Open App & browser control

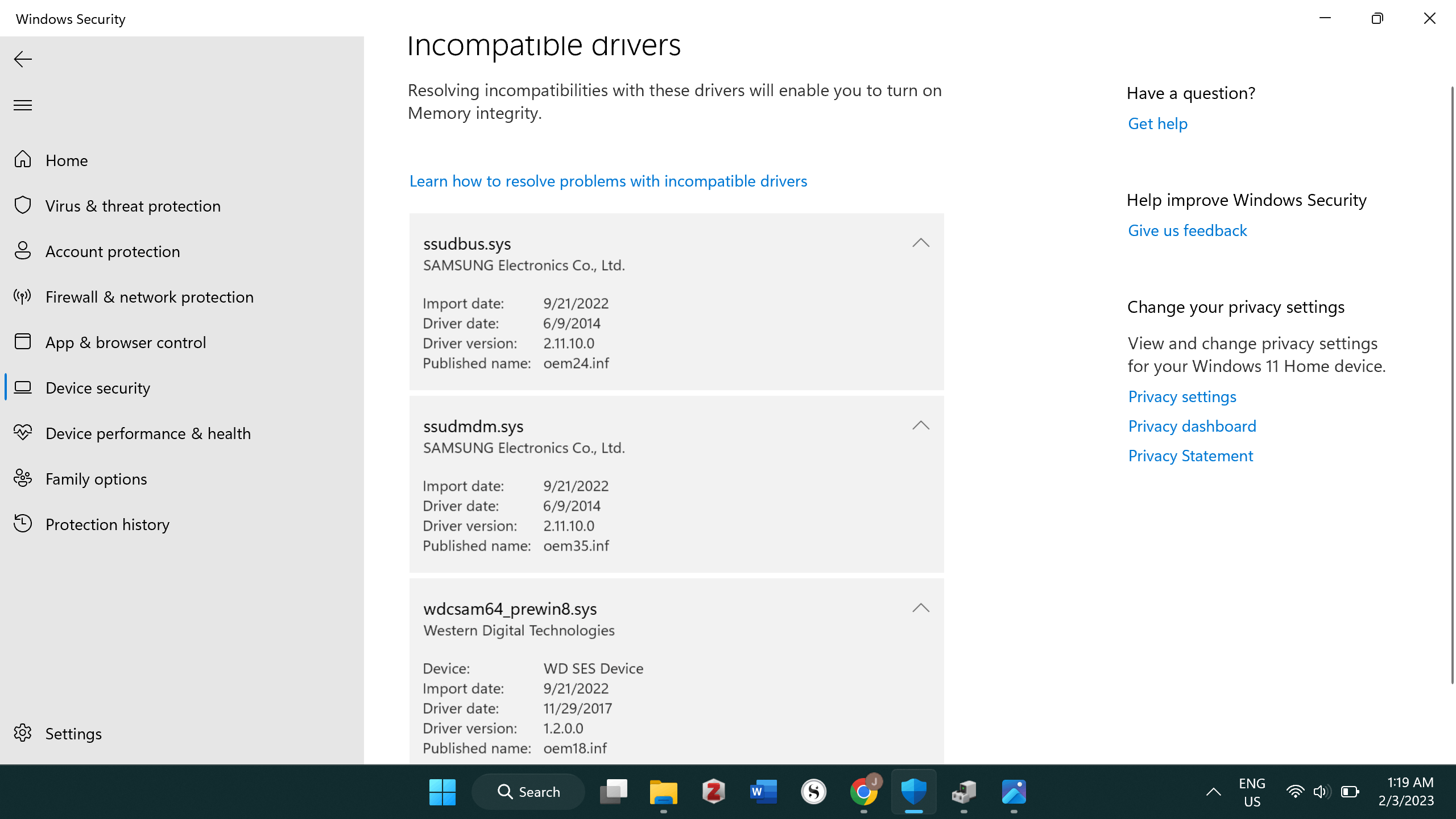[126, 342]
